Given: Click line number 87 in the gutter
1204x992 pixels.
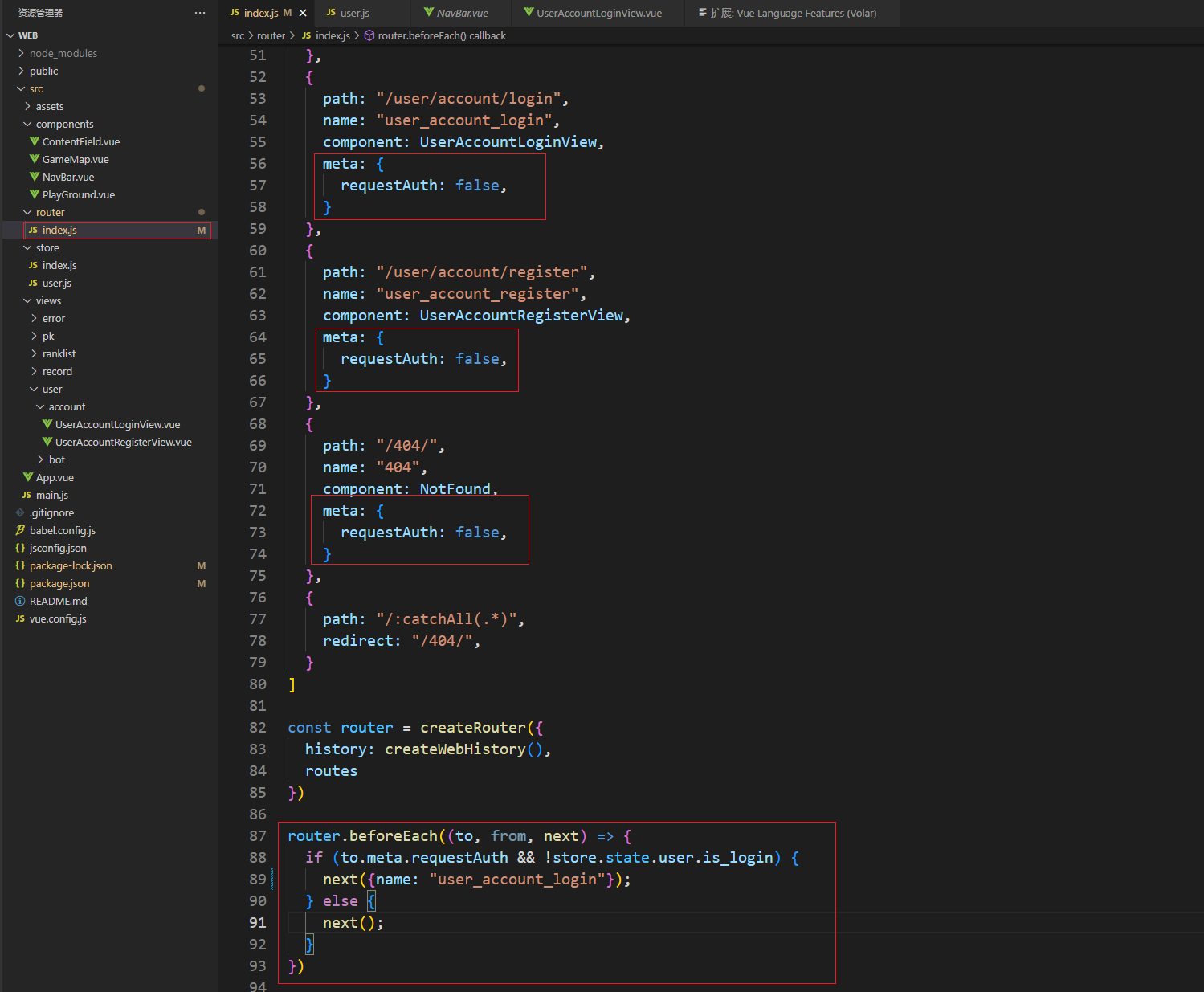Looking at the screenshot, I should pyautogui.click(x=257, y=835).
